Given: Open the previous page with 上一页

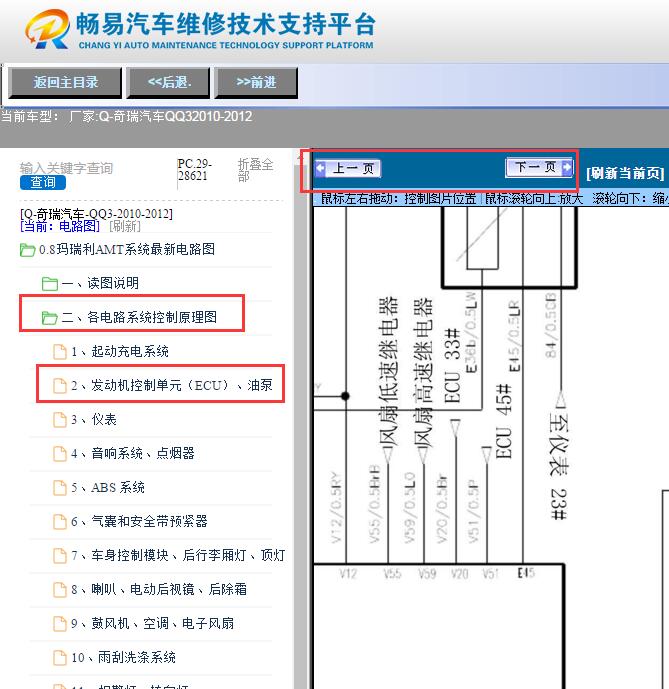Looking at the screenshot, I should (x=348, y=168).
